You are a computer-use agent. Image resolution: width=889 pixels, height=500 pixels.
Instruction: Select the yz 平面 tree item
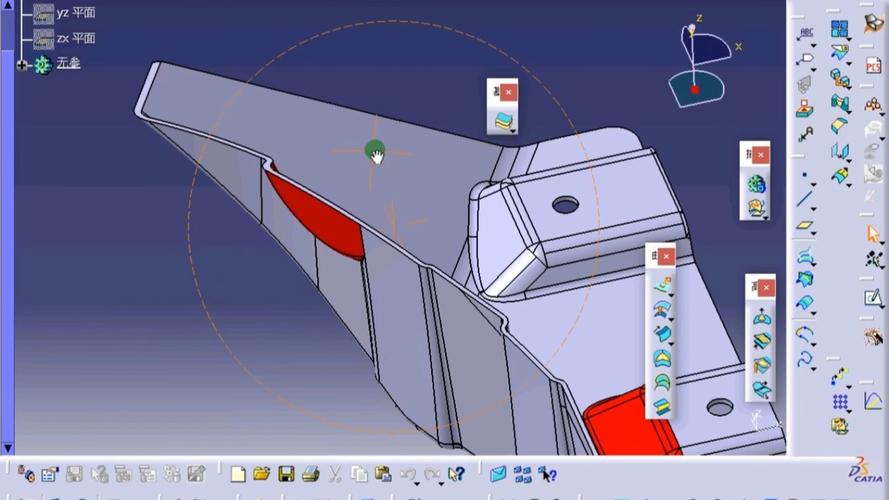pos(76,12)
